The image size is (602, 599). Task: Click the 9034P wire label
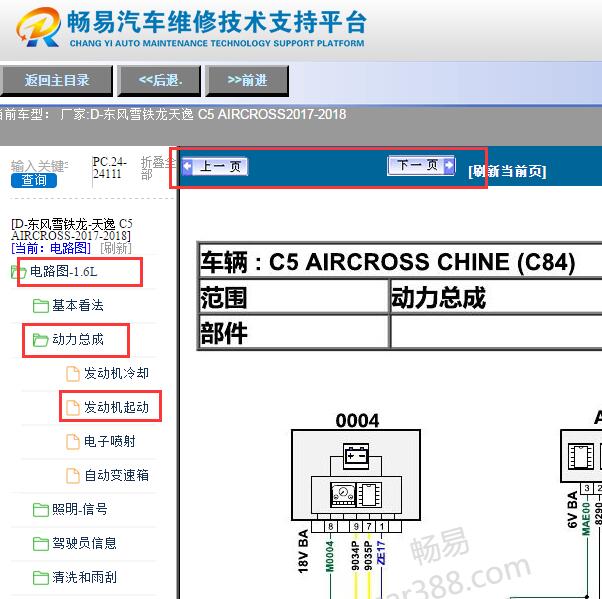(355, 556)
